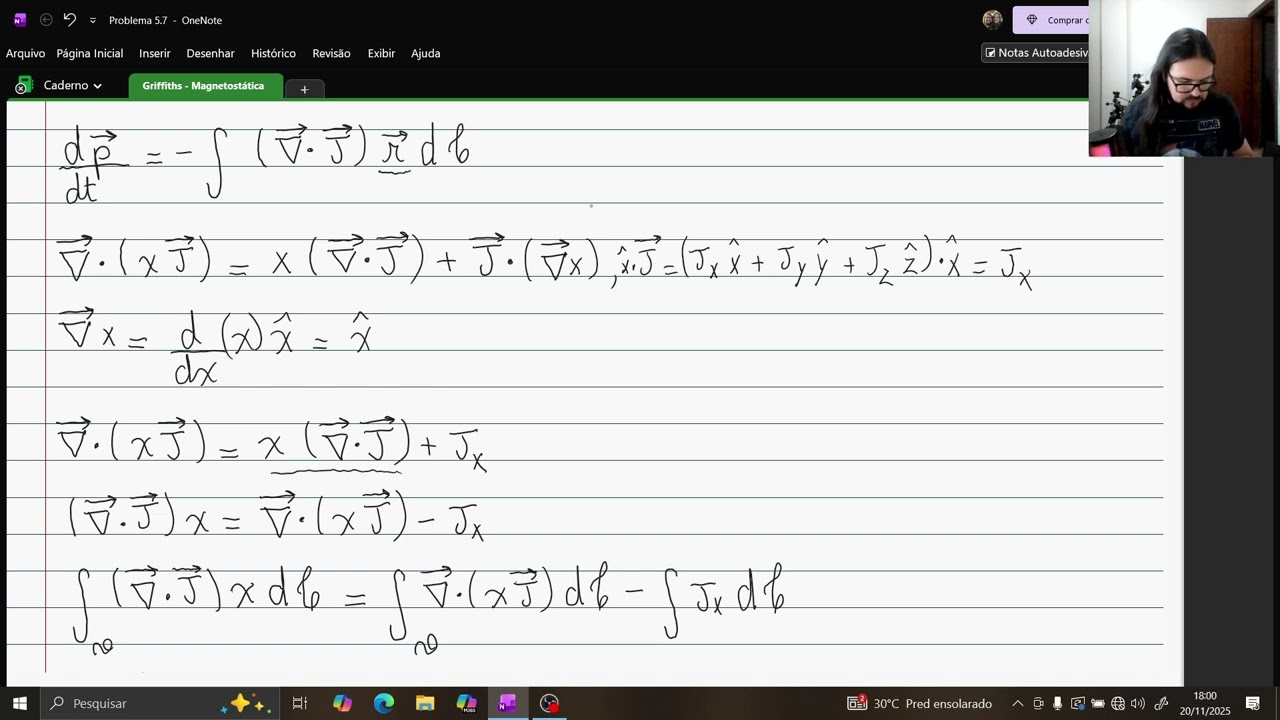1280x720 pixels.
Task: Open the Desenhar ribbon tab
Action: pos(210,53)
